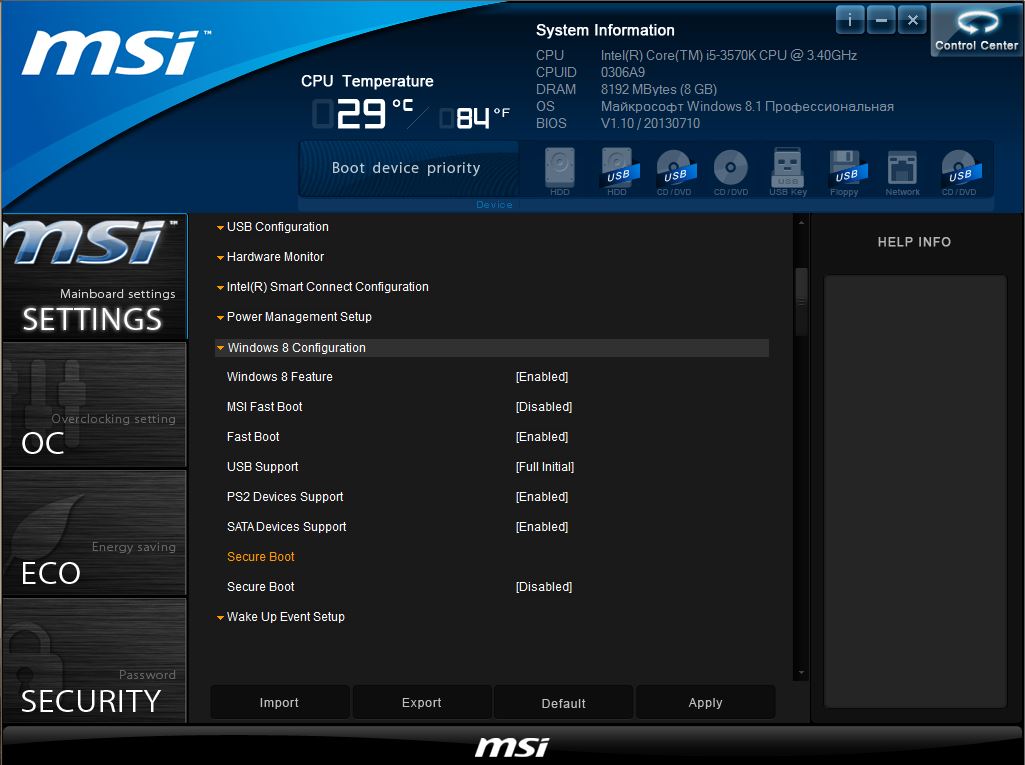Open the SECURITY password tab
1025x765 pixels.
click(x=94, y=661)
